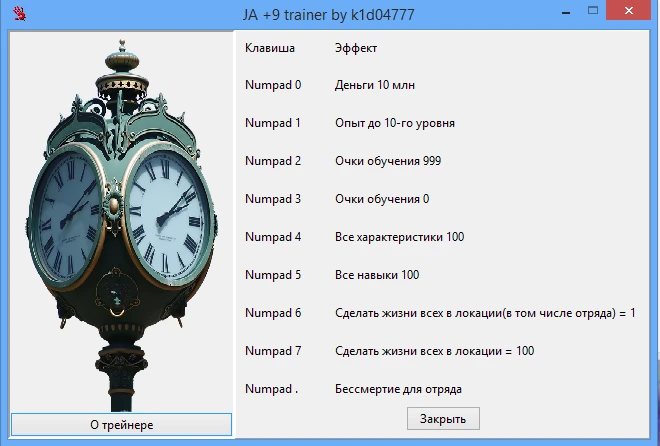Select the 'Numpad .' key label

click(271, 389)
